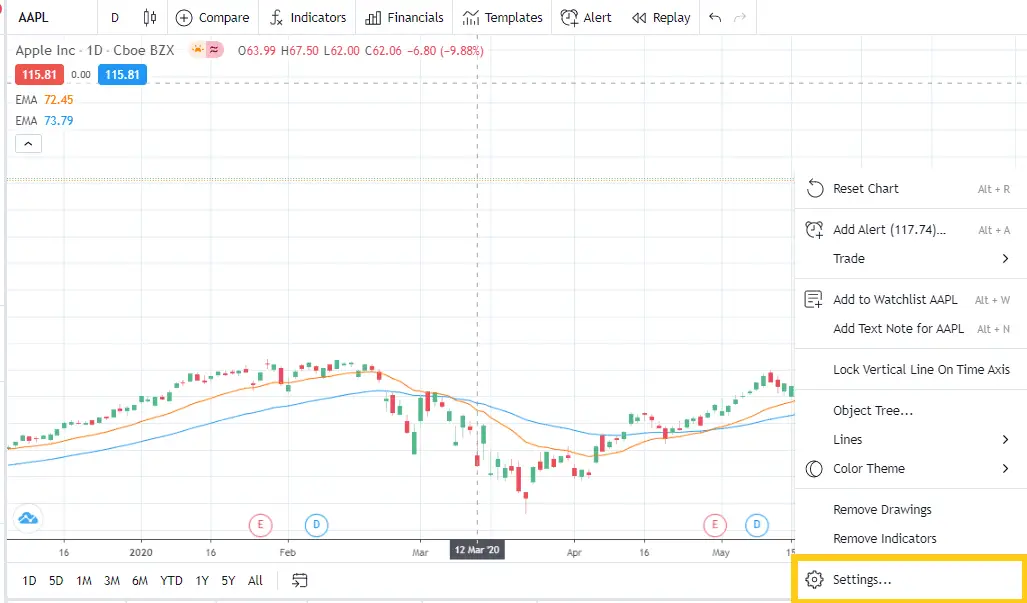Toggle Lock Vertical Line On Time Axis

tap(920, 369)
